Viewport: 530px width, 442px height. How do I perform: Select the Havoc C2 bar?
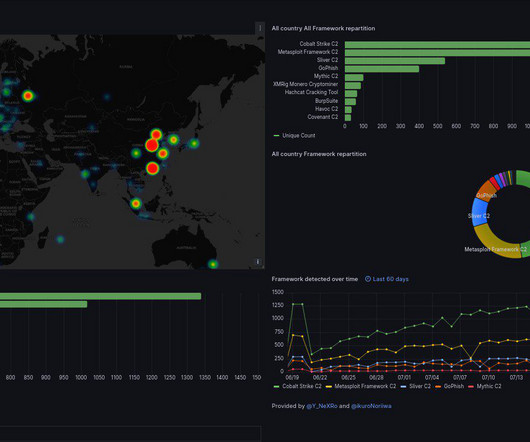[x=348, y=110]
